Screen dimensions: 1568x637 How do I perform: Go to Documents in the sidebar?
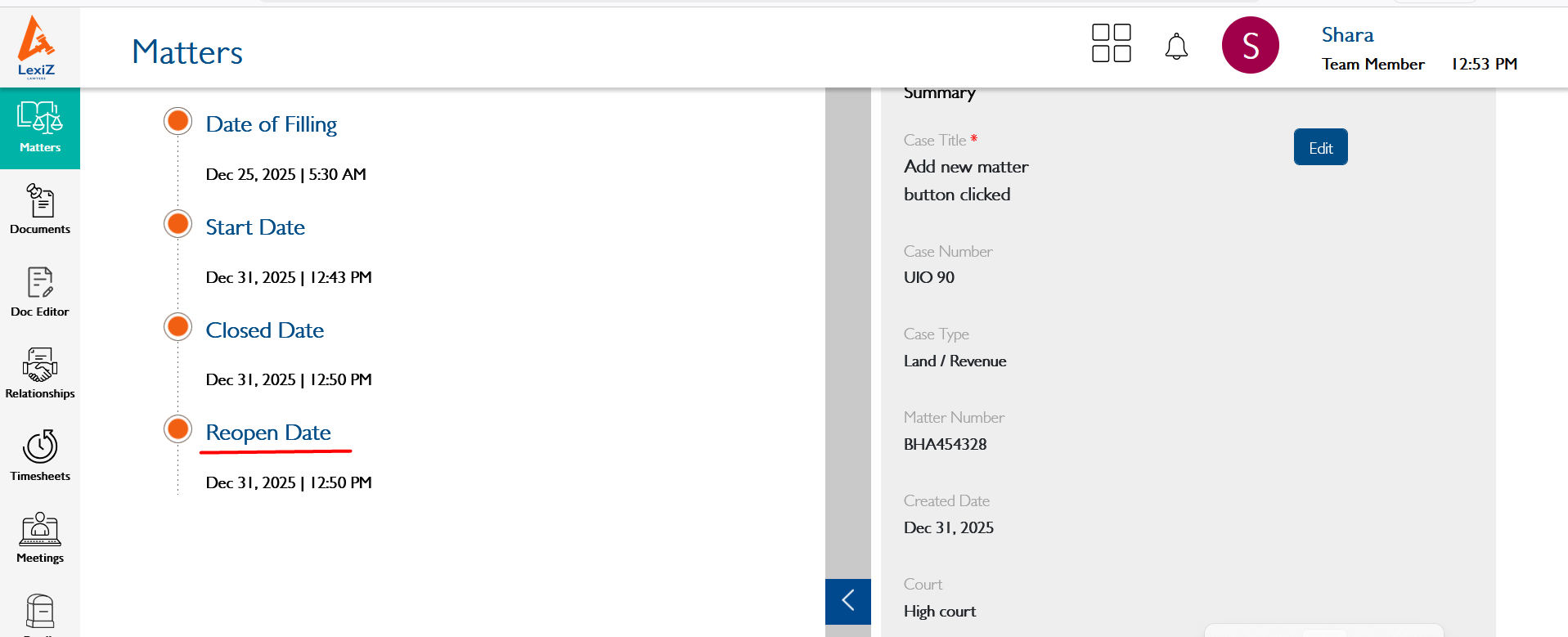pos(40,209)
